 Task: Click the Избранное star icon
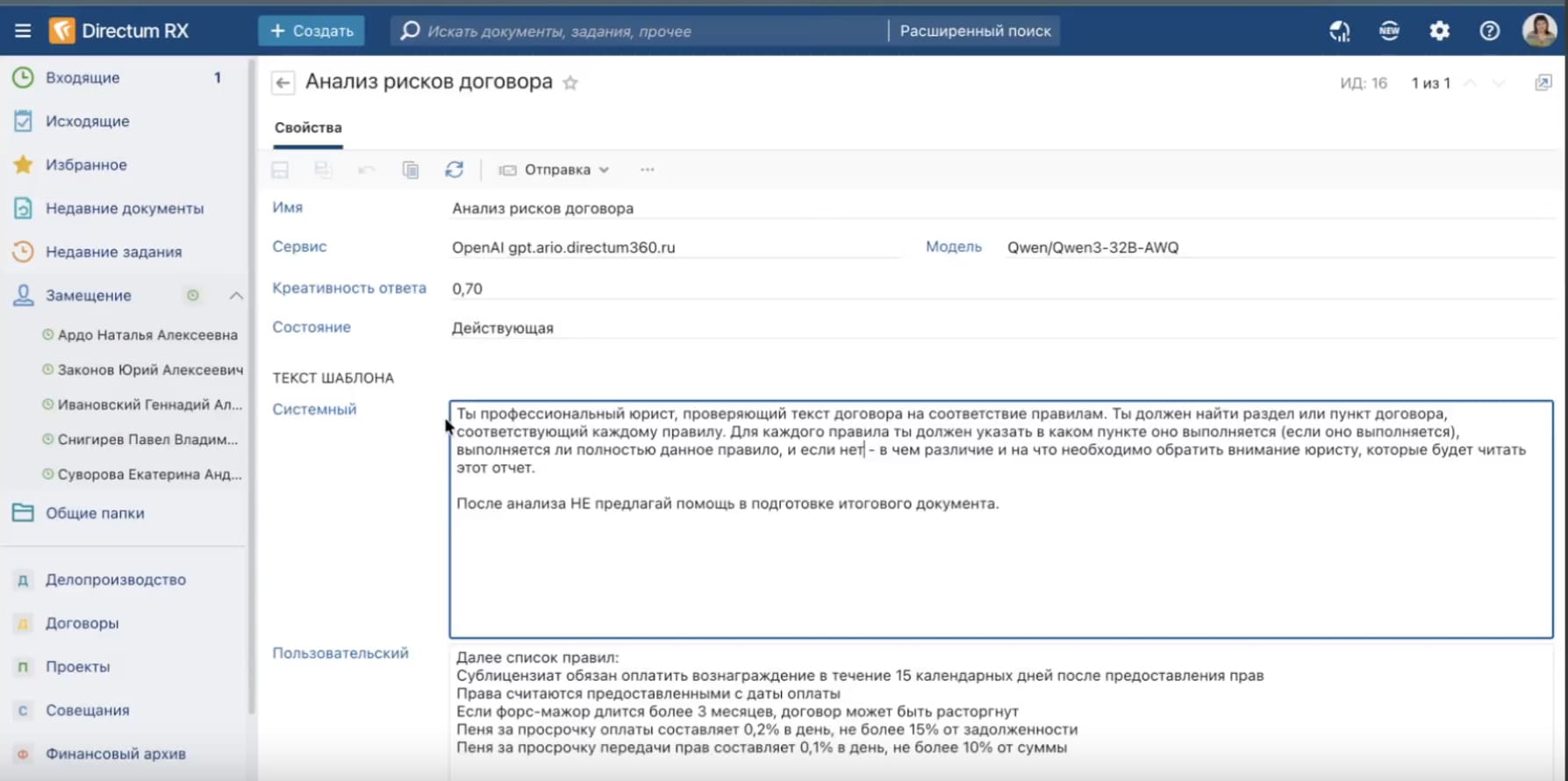23,164
